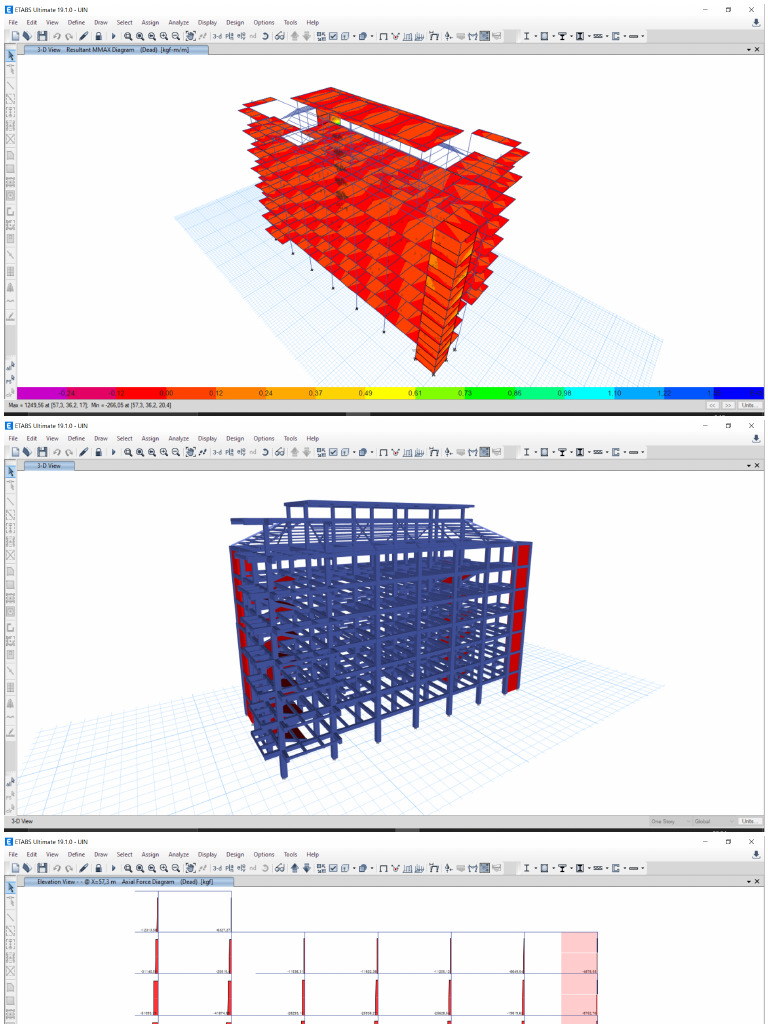Click the Zoom Out magnifier in the MMAX Diagram window
Image resolution: width=768 pixels, height=1024 pixels.
[175, 36]
